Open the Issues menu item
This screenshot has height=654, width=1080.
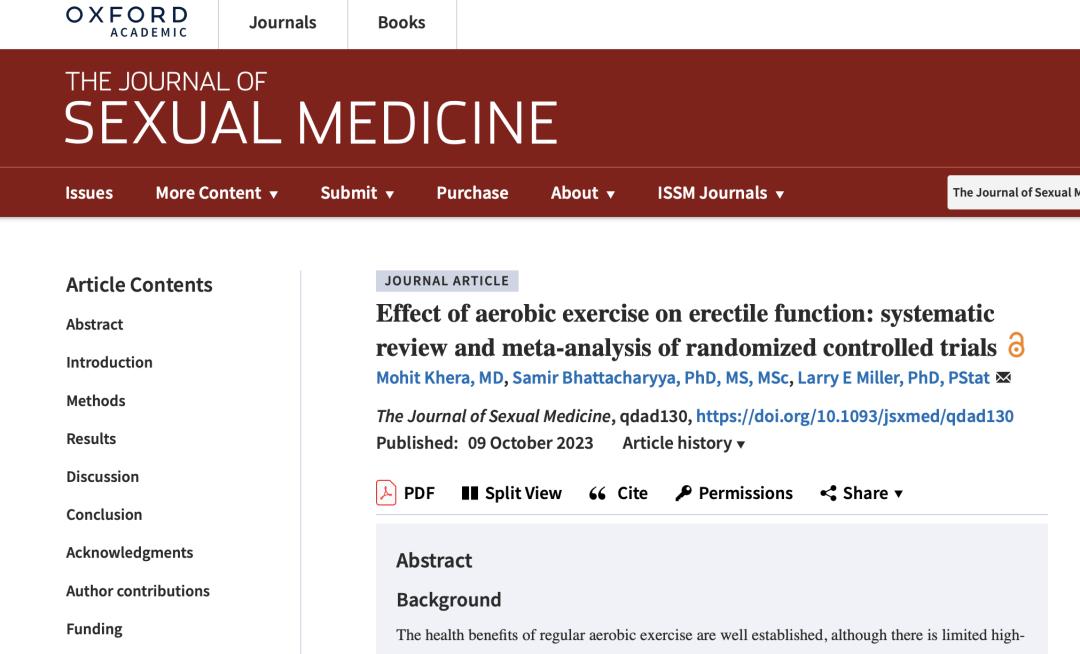point(89,193)
